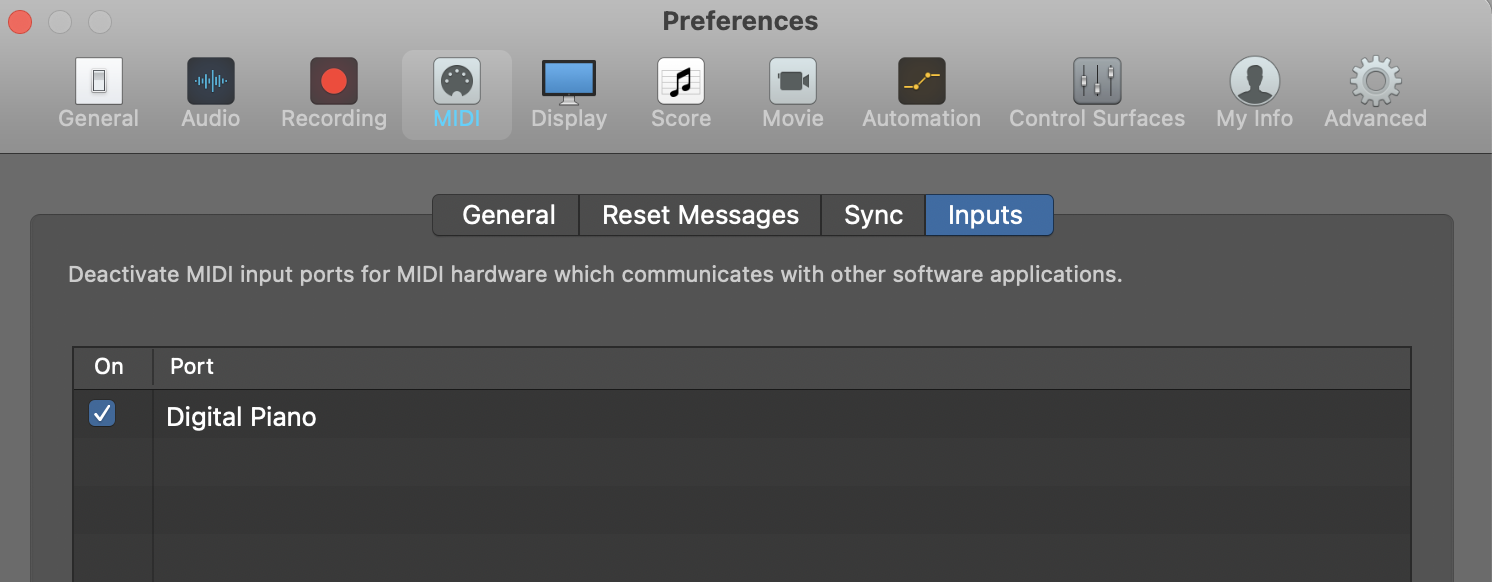Switch to the Reset Messages tab
This screenshot has height=582, width=1492.
click(x=700, y=215)
